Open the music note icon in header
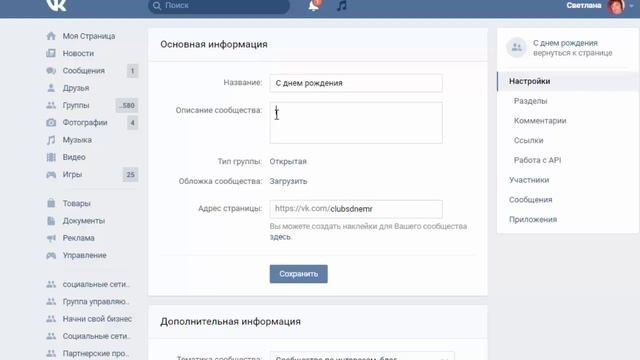This screenshot has height=360, width=640. pyautogui.click(x=342, y=5)
